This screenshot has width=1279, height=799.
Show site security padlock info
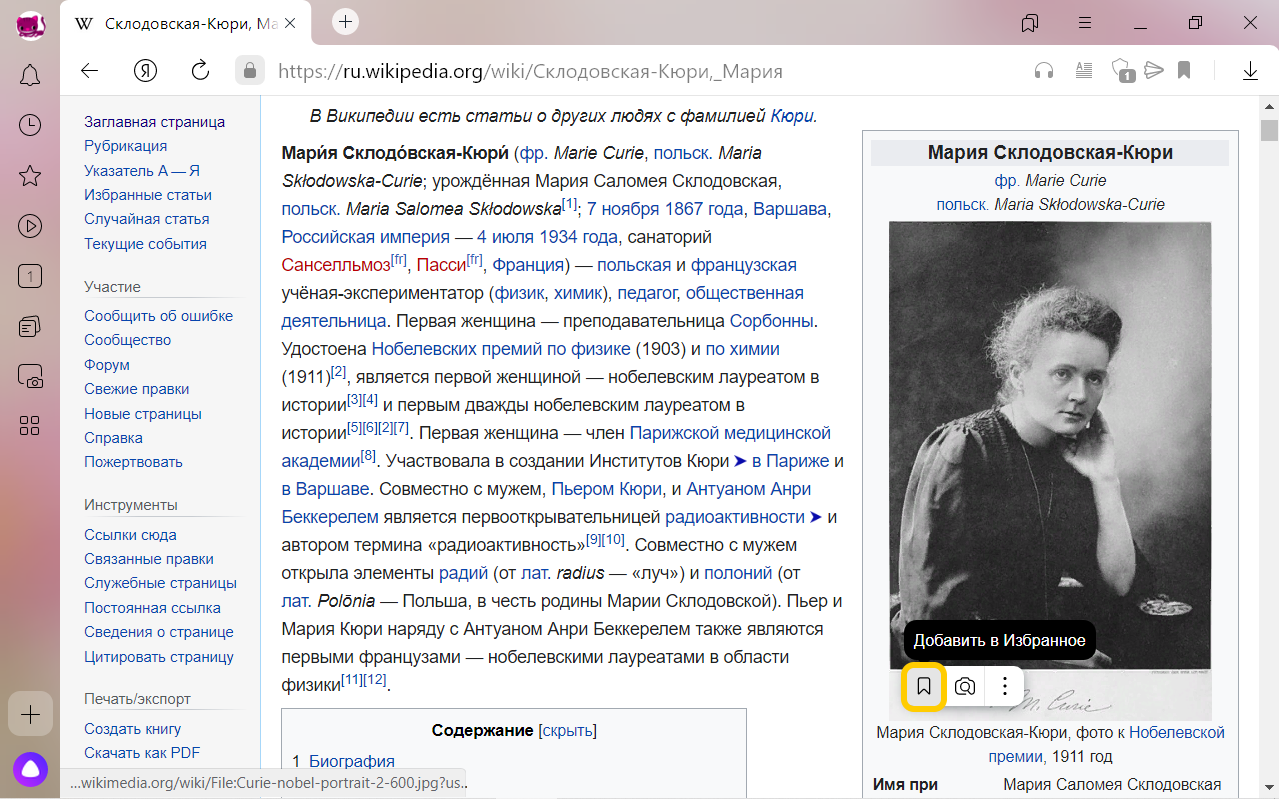click(x=249, y=70)
